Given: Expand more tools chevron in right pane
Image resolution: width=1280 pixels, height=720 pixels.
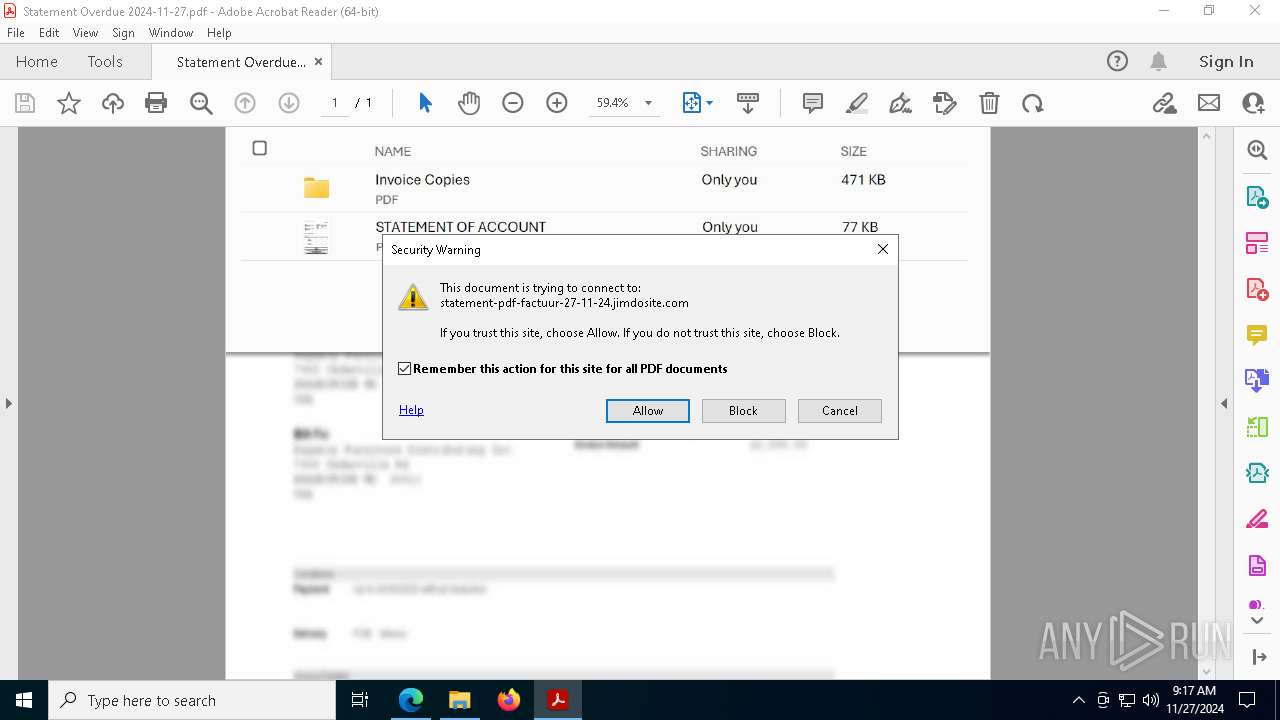Looking at the screenshot, I should coord(1257,621).
